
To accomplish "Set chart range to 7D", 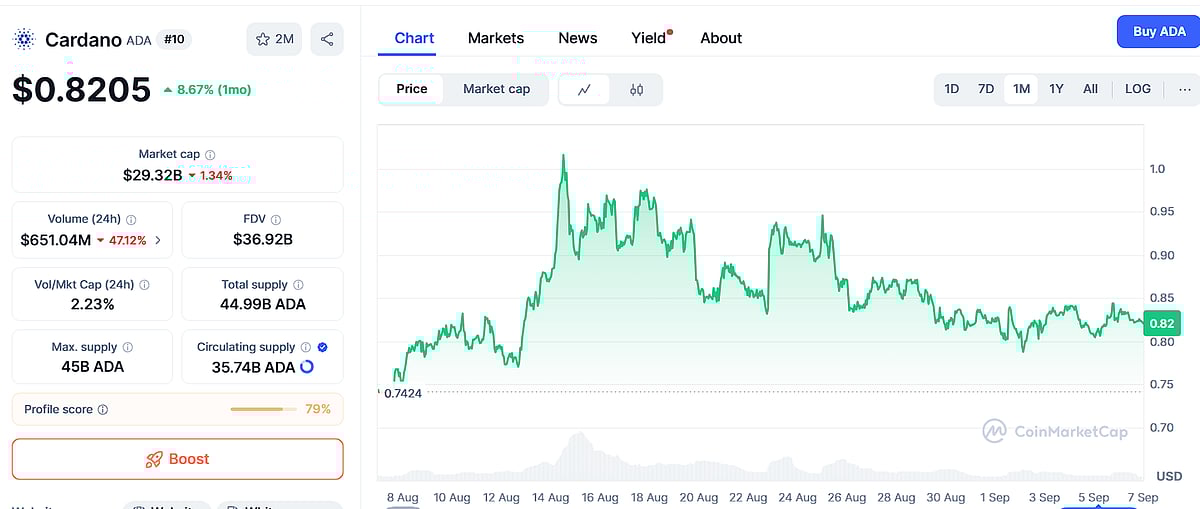I will [986, 89].
